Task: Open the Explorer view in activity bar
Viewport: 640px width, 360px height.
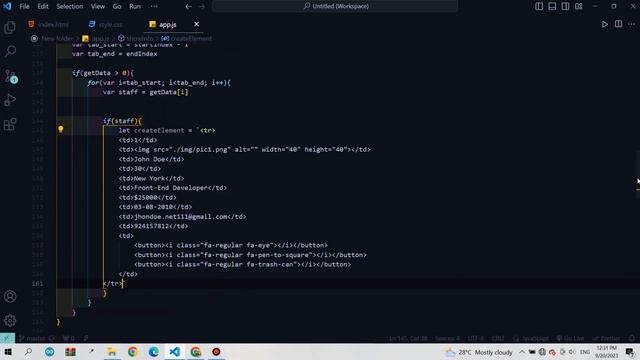Action: [10, 27]
